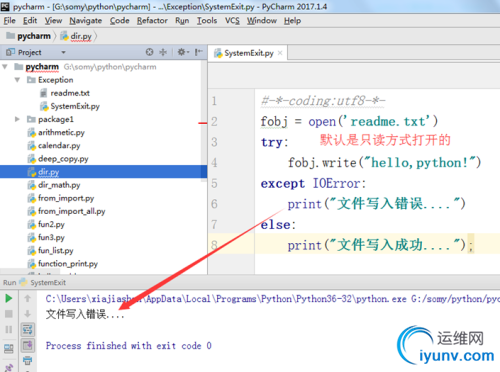
Task: Select from_import.py in project tree
Action: pos(61,198)
